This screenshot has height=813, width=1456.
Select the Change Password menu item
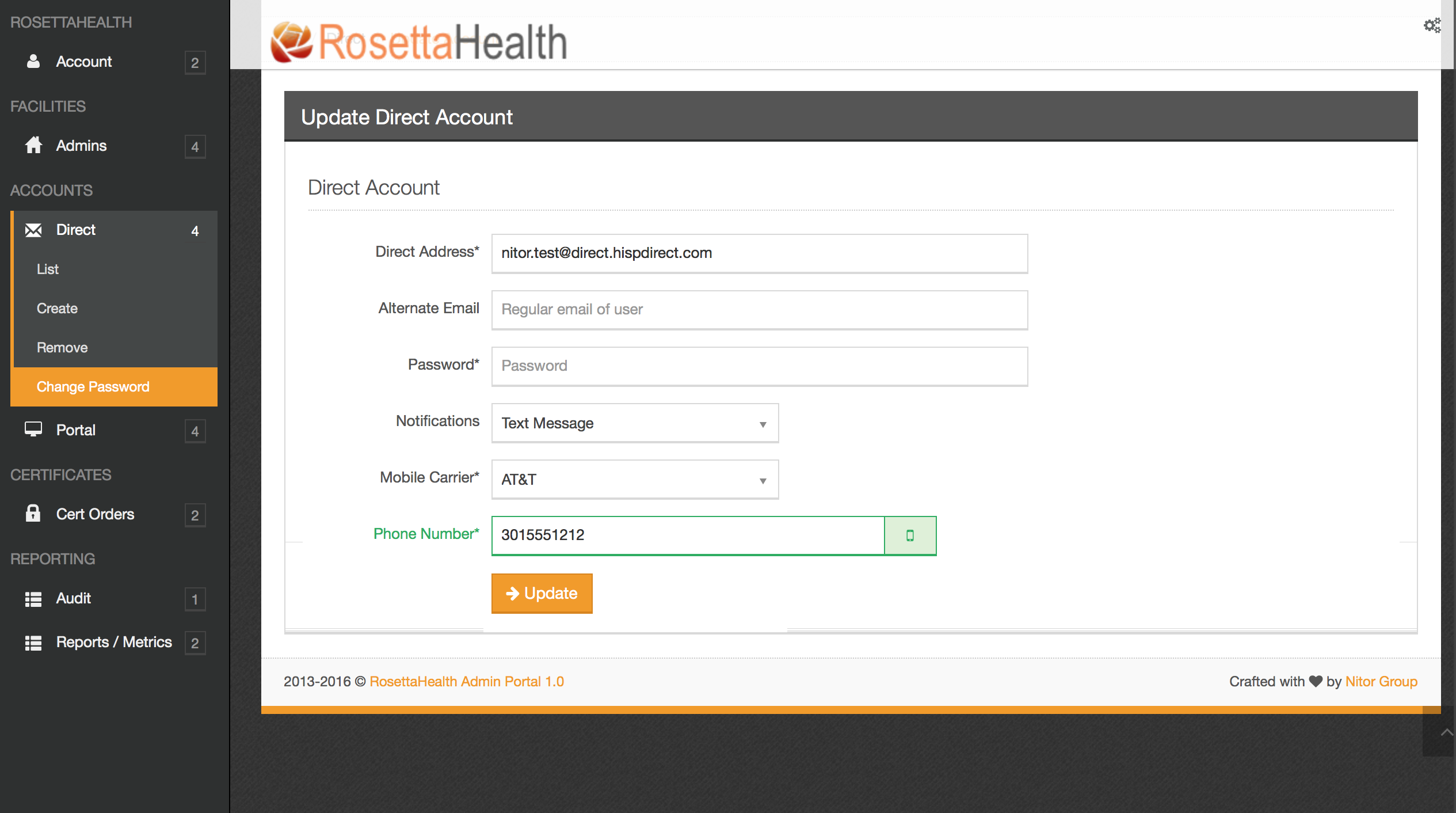click(93, 387)
